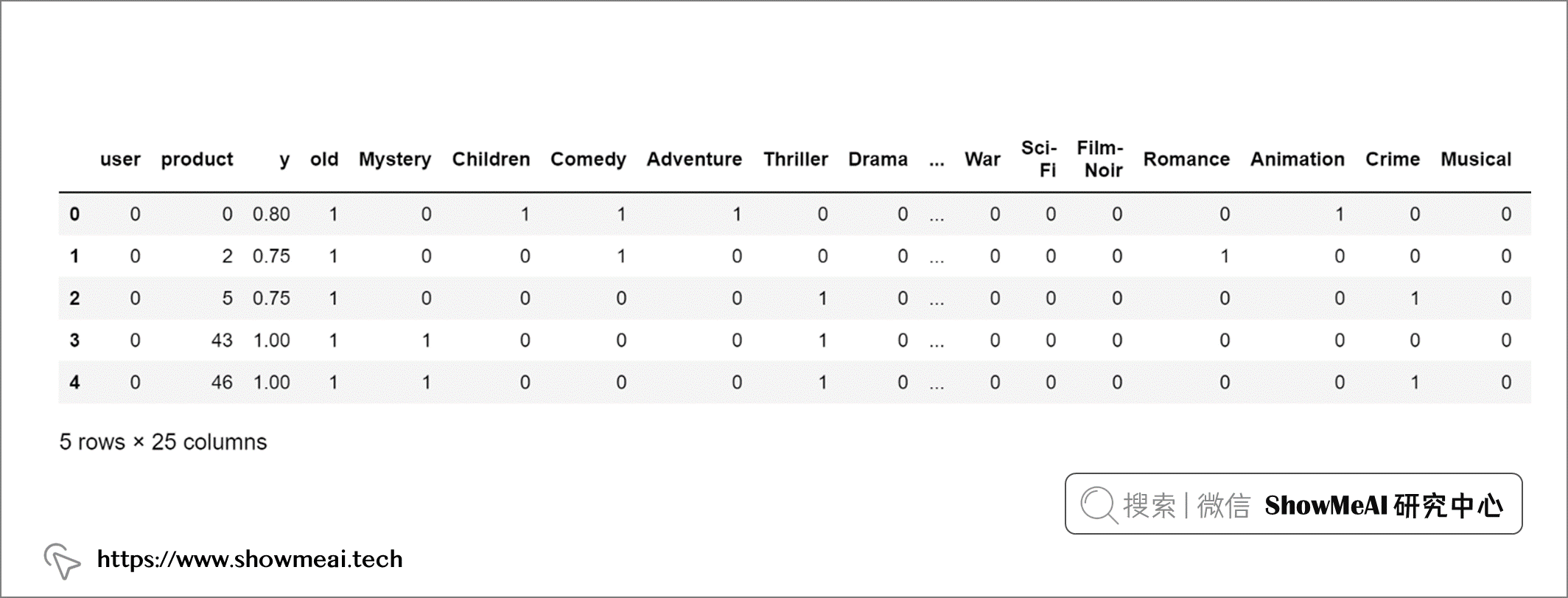Click the Romance value 1 in row 1

(1225, 257)
